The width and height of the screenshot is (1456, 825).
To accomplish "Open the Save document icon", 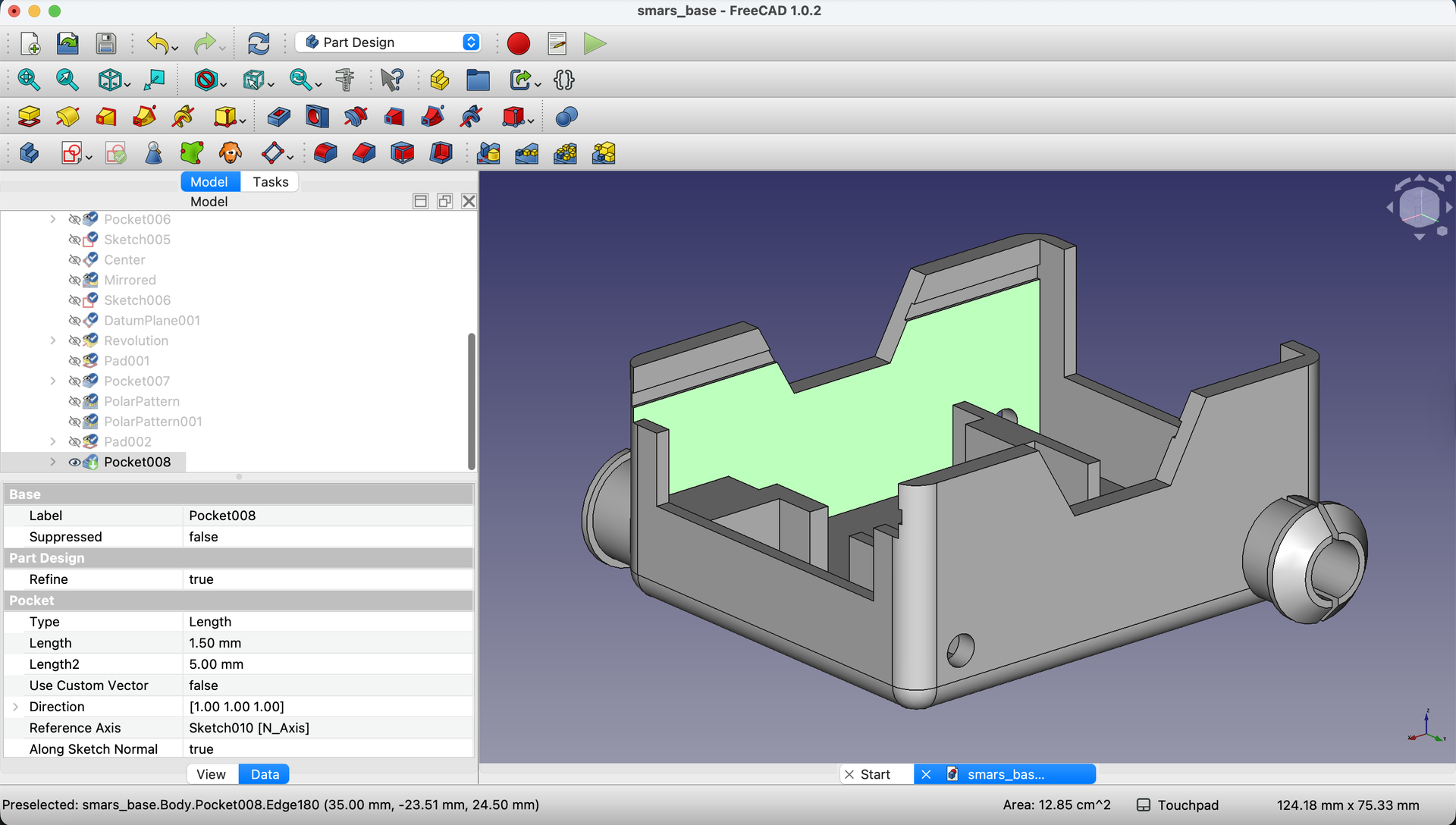I will click(x=105, y=43).
